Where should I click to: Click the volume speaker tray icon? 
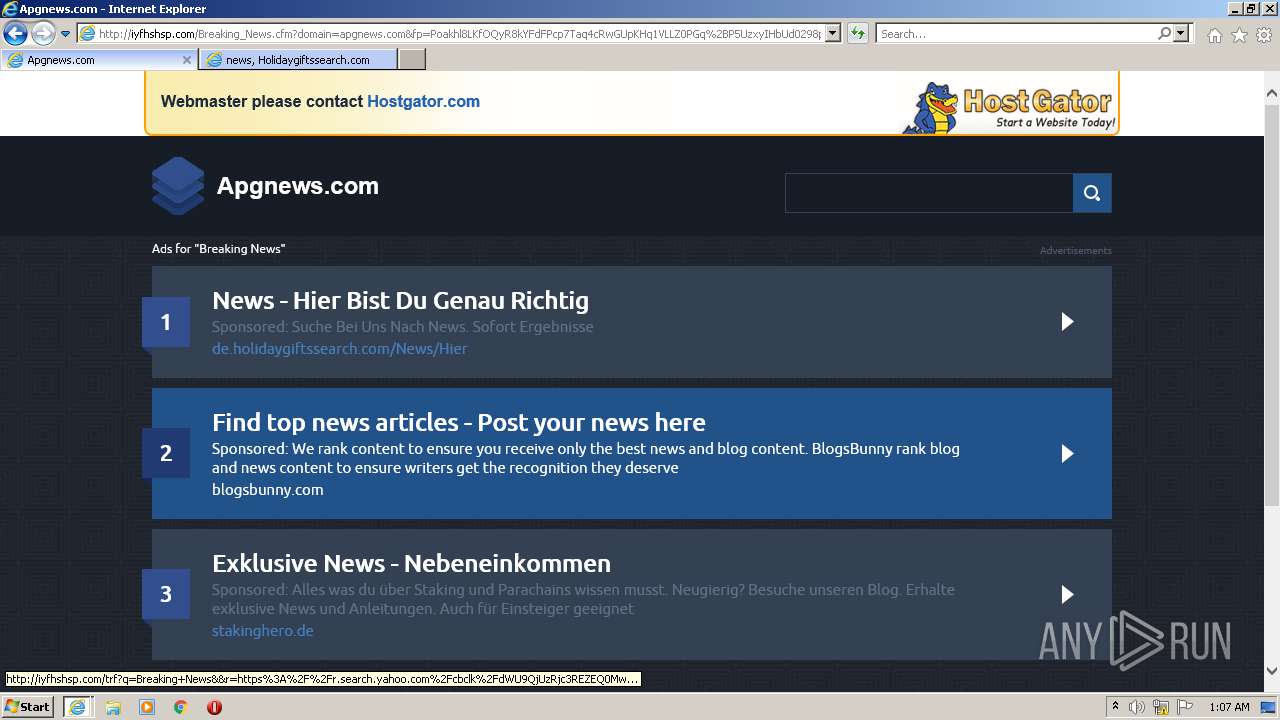(1137, 707)
